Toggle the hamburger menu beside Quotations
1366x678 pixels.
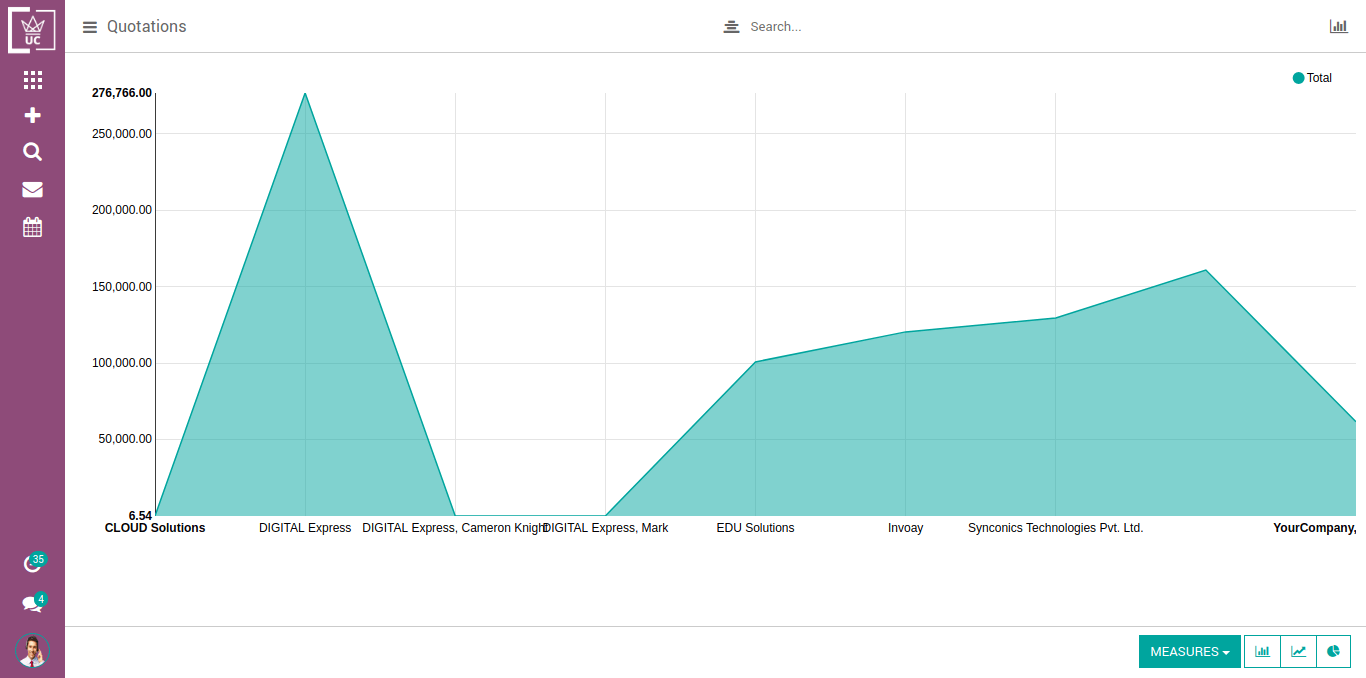tap(90, 27)
